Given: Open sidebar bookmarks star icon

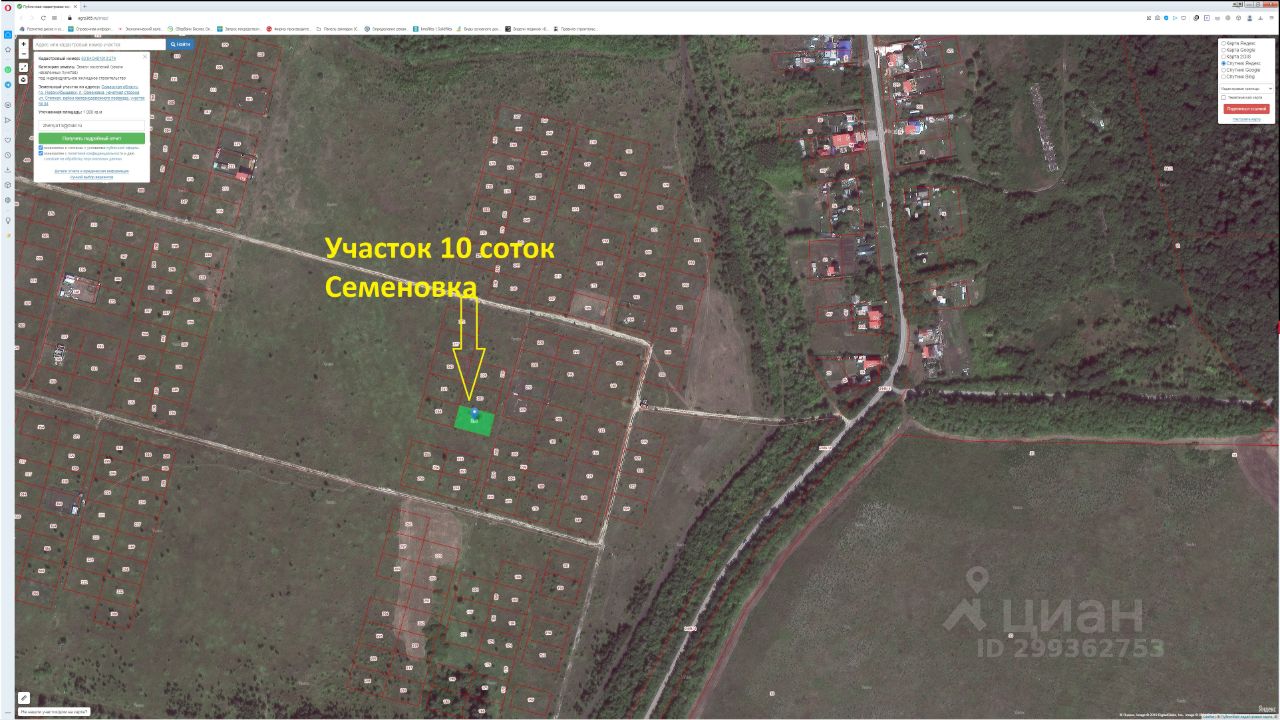Looking at the screenshot, I should 8,49.
